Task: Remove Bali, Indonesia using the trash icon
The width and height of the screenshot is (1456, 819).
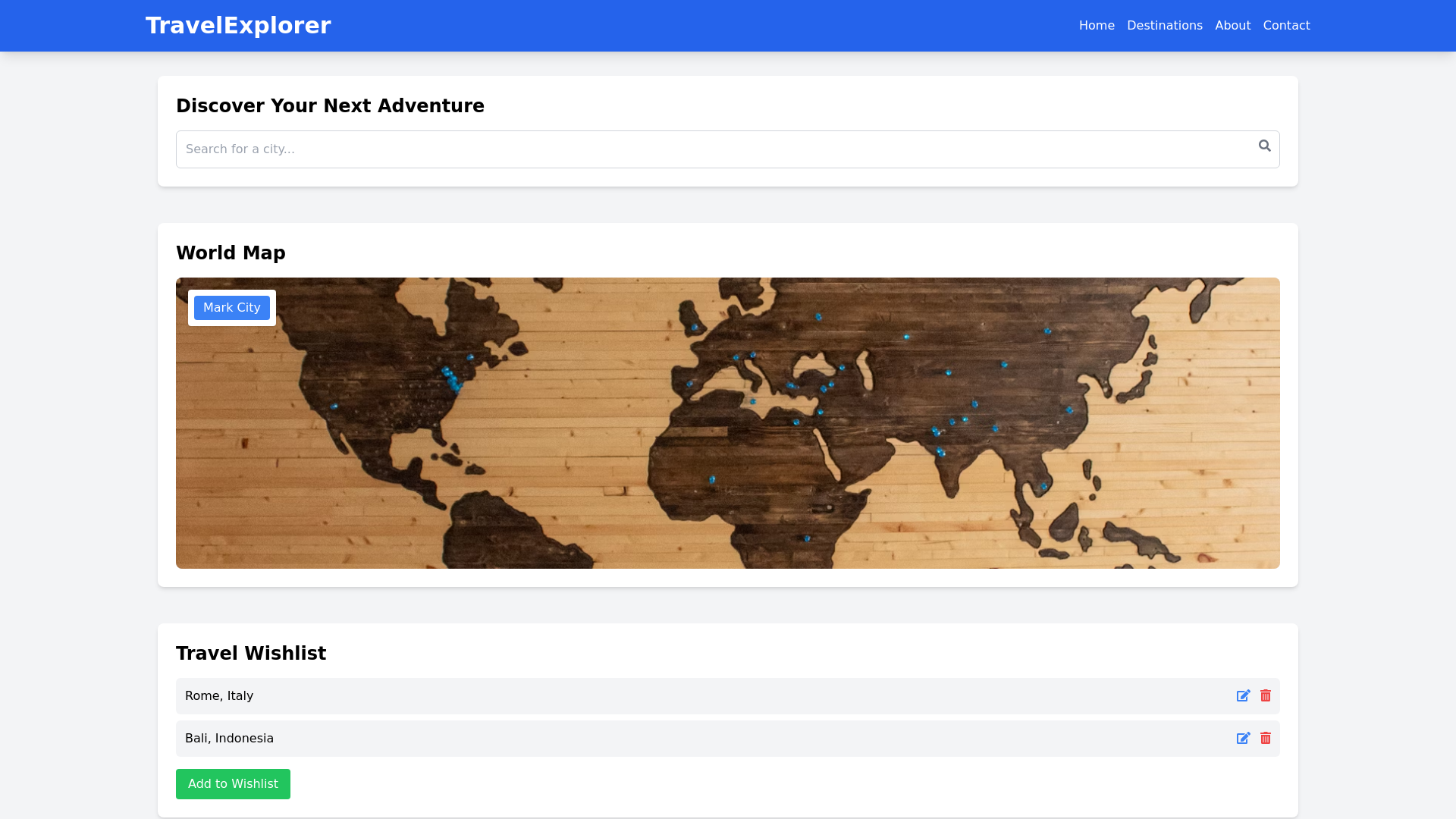Action: click(1266, 739)
